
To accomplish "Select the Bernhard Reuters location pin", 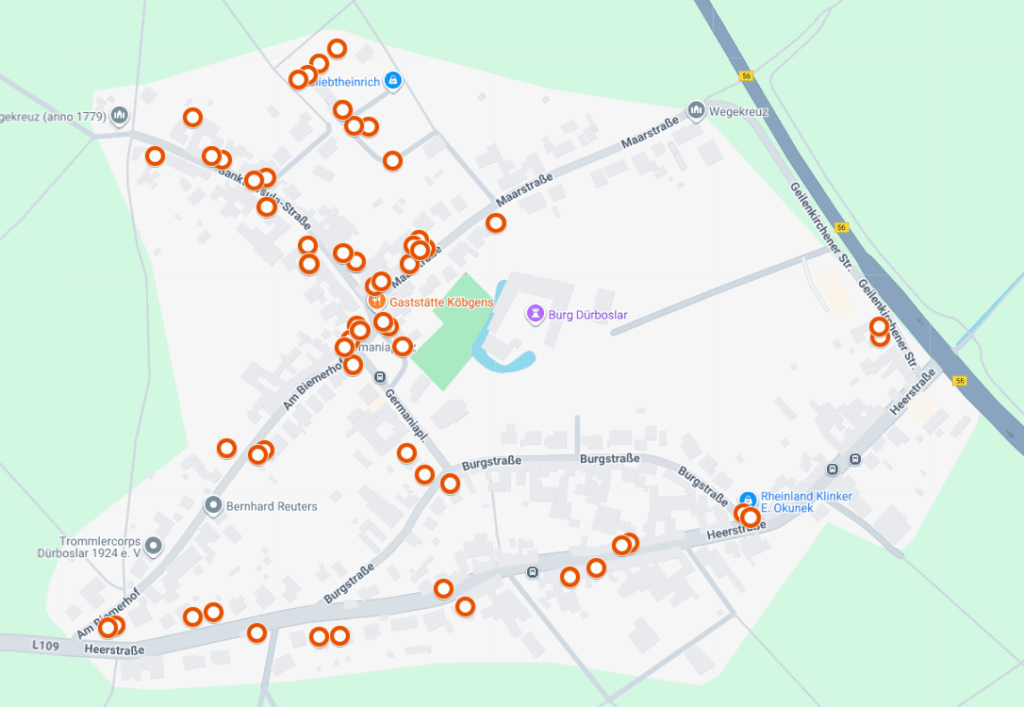I will (213, 505).
